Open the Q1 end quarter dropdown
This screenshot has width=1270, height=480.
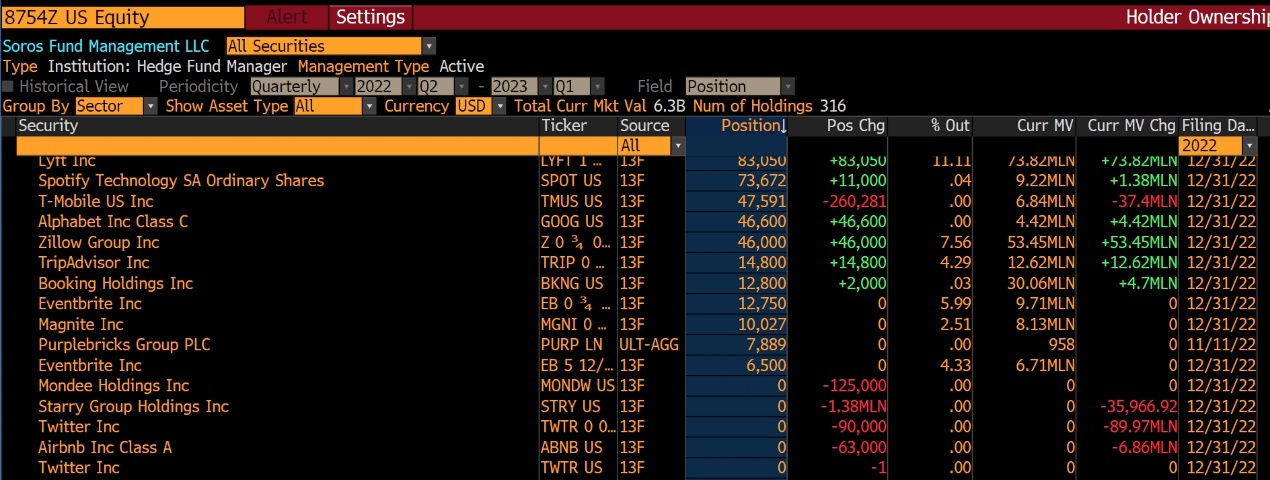point(580,87)
